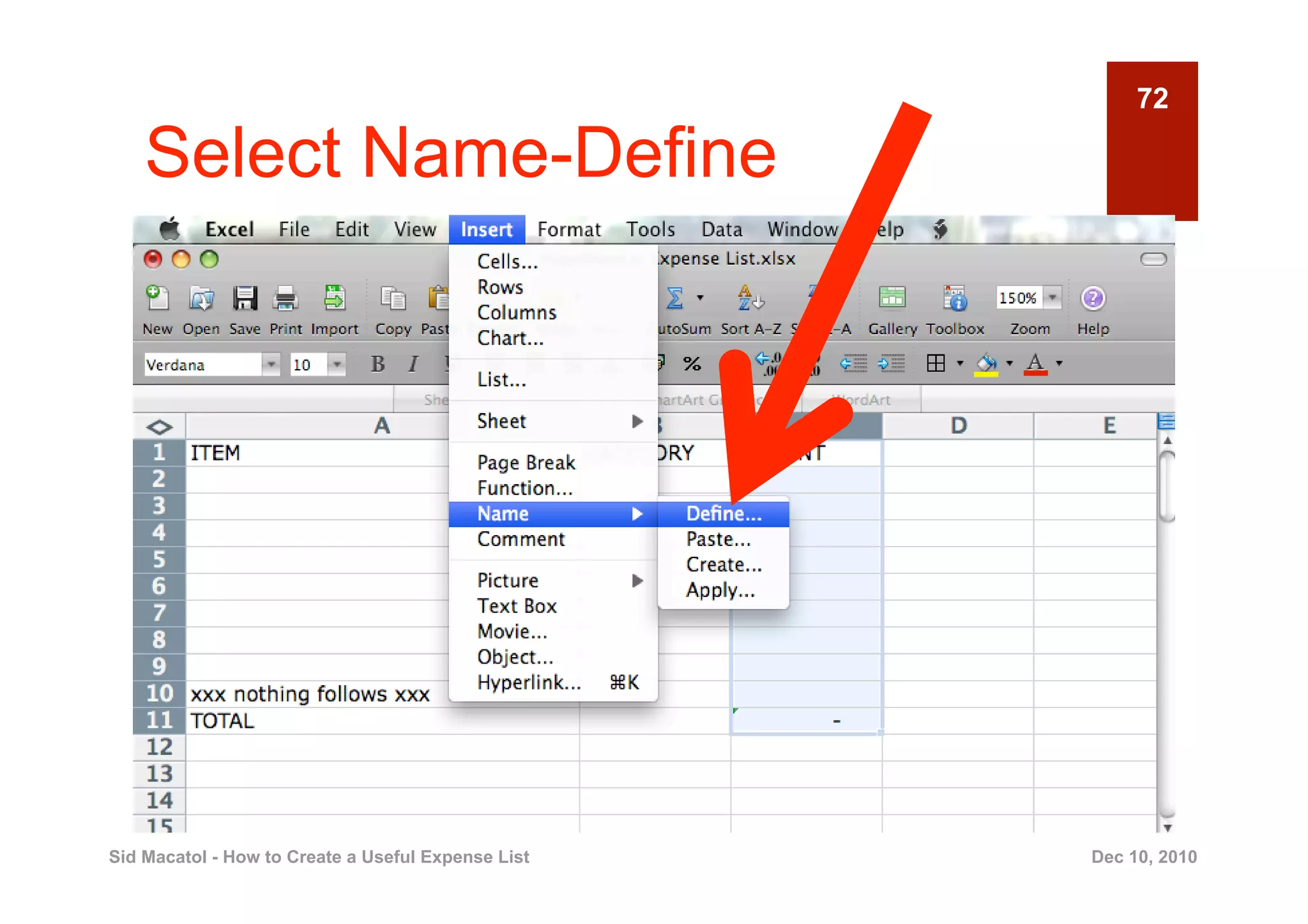Click the WordArt gallery tab
Image resolution: width=1308 pixels, height=924 pixels.
861,400
